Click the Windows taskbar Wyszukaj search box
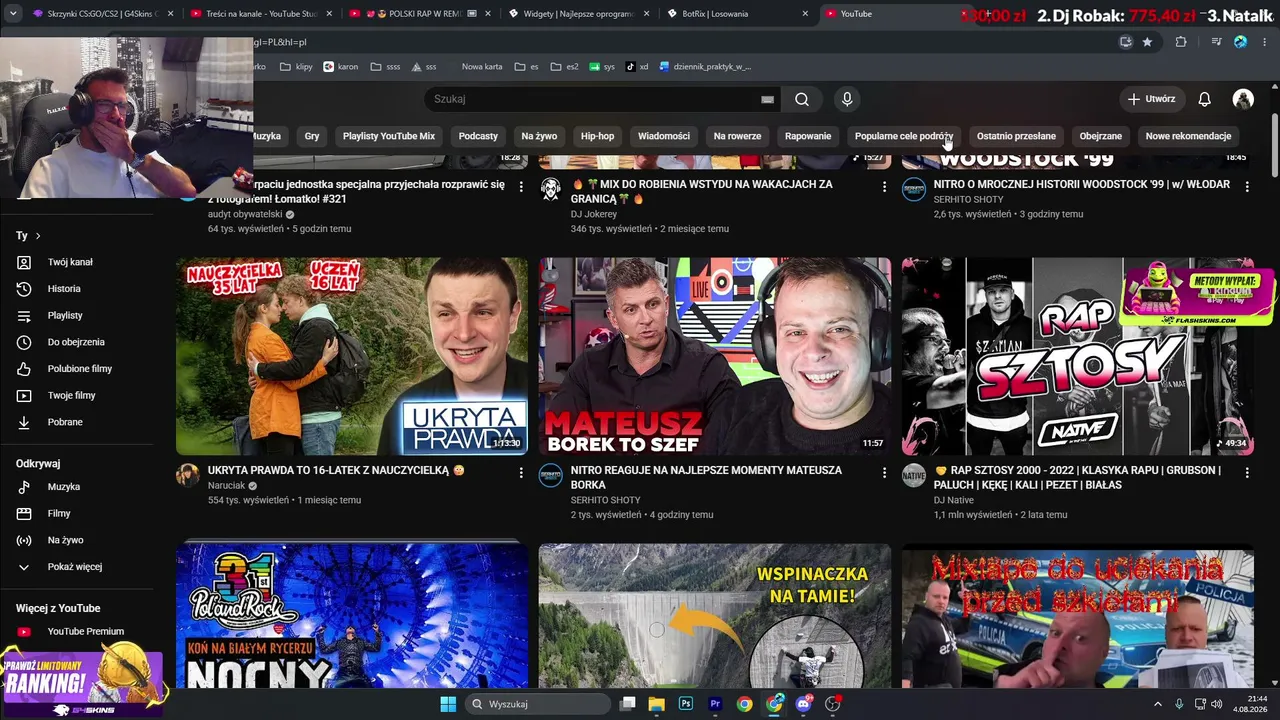Image resolution: width=1280 pixels, height=720 pixels. pyautogui.click(x=538, y=704)
